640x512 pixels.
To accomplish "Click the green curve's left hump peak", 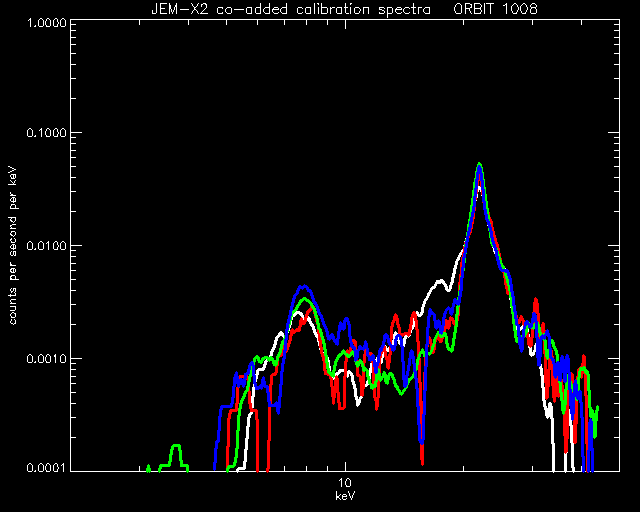I will click(304, 299).
